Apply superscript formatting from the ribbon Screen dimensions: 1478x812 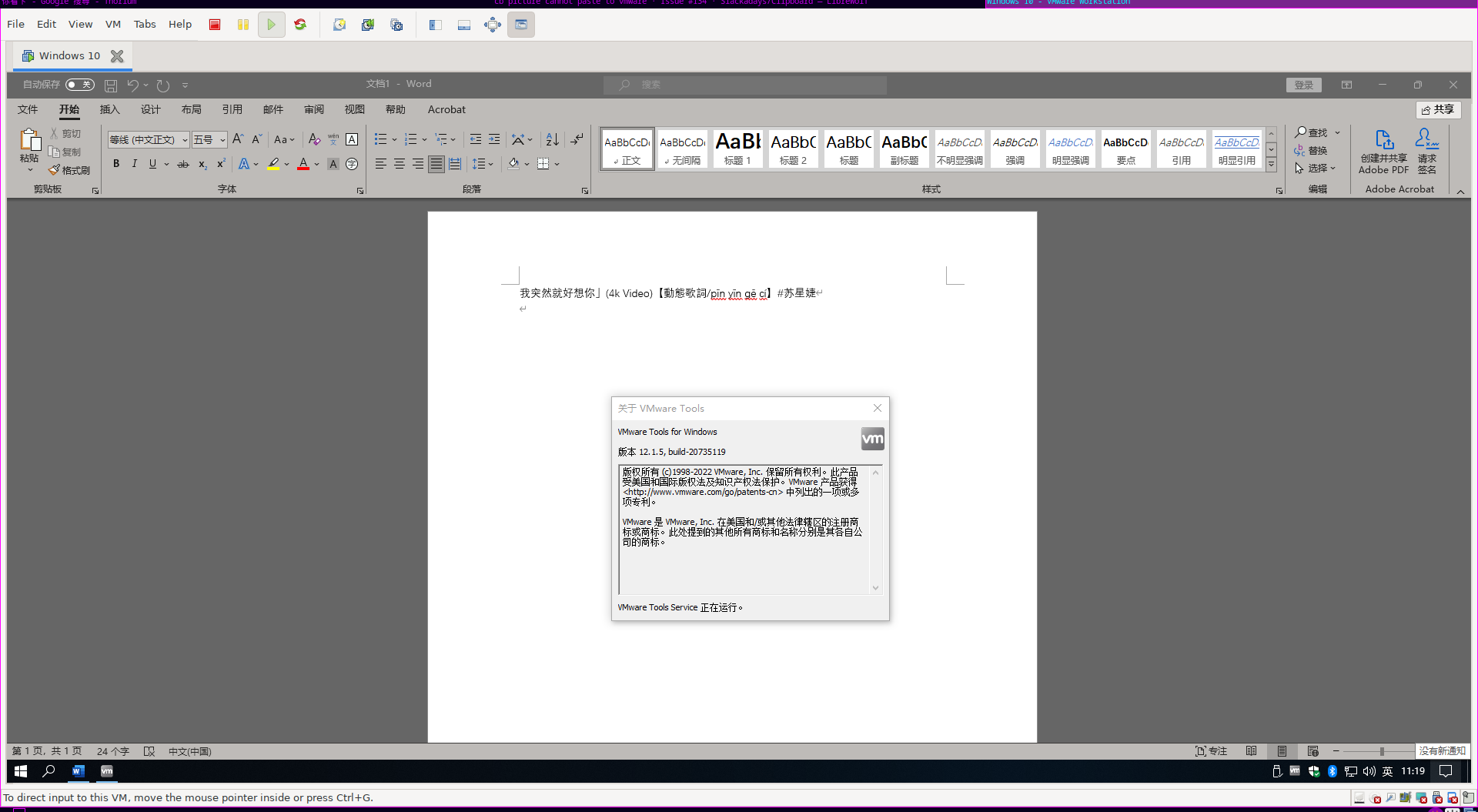coord(220,164)
